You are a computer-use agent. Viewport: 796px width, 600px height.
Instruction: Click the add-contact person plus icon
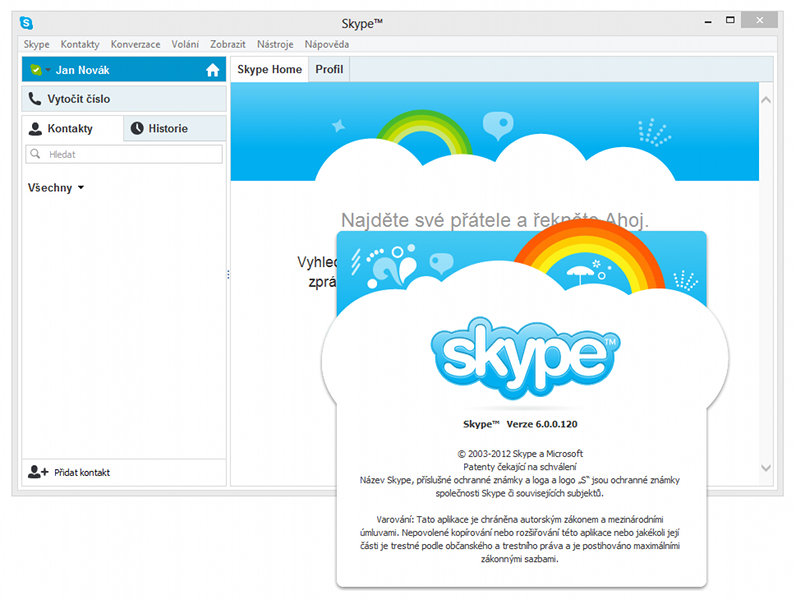pos(38,472)
